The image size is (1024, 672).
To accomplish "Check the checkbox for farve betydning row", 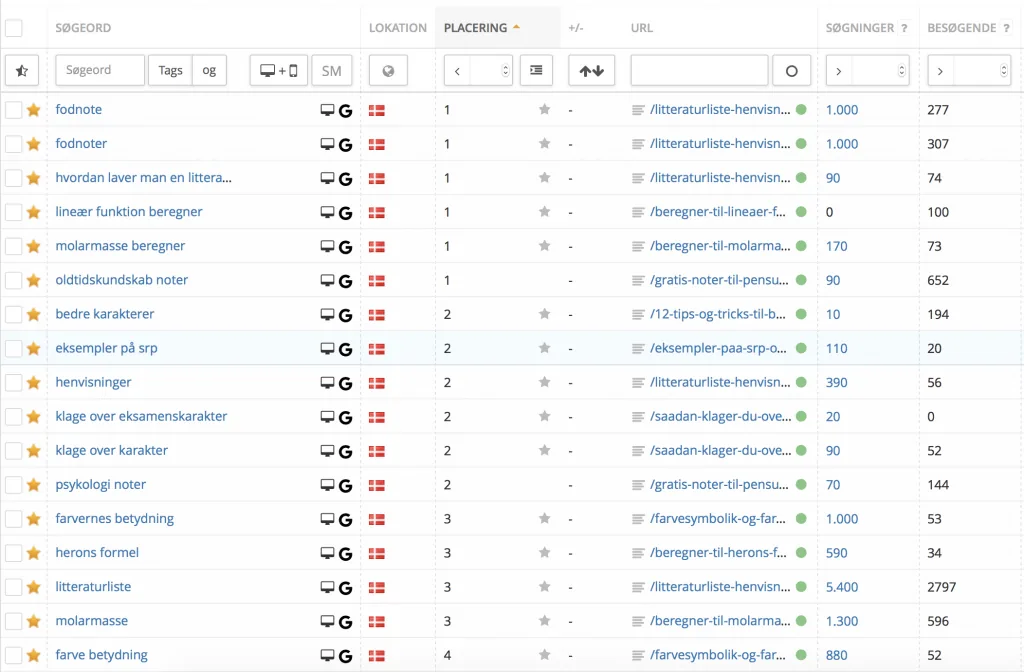I will (x=14, y=655).
